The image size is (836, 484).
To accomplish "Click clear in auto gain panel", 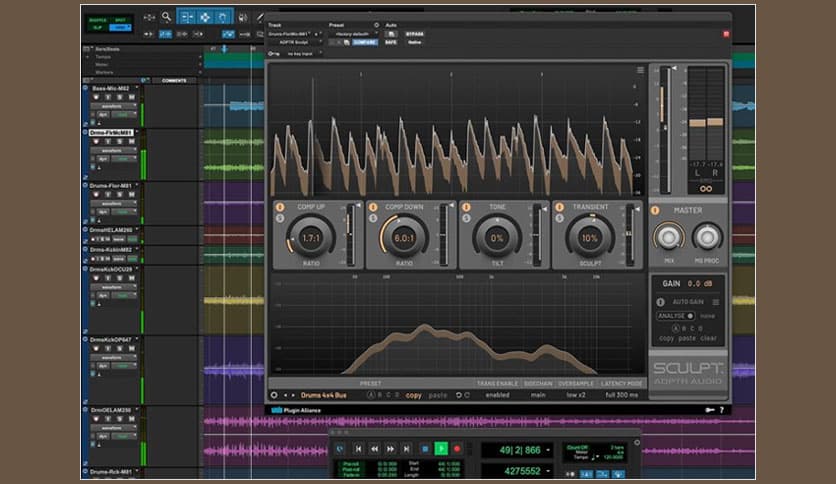I will click(709, 338).
